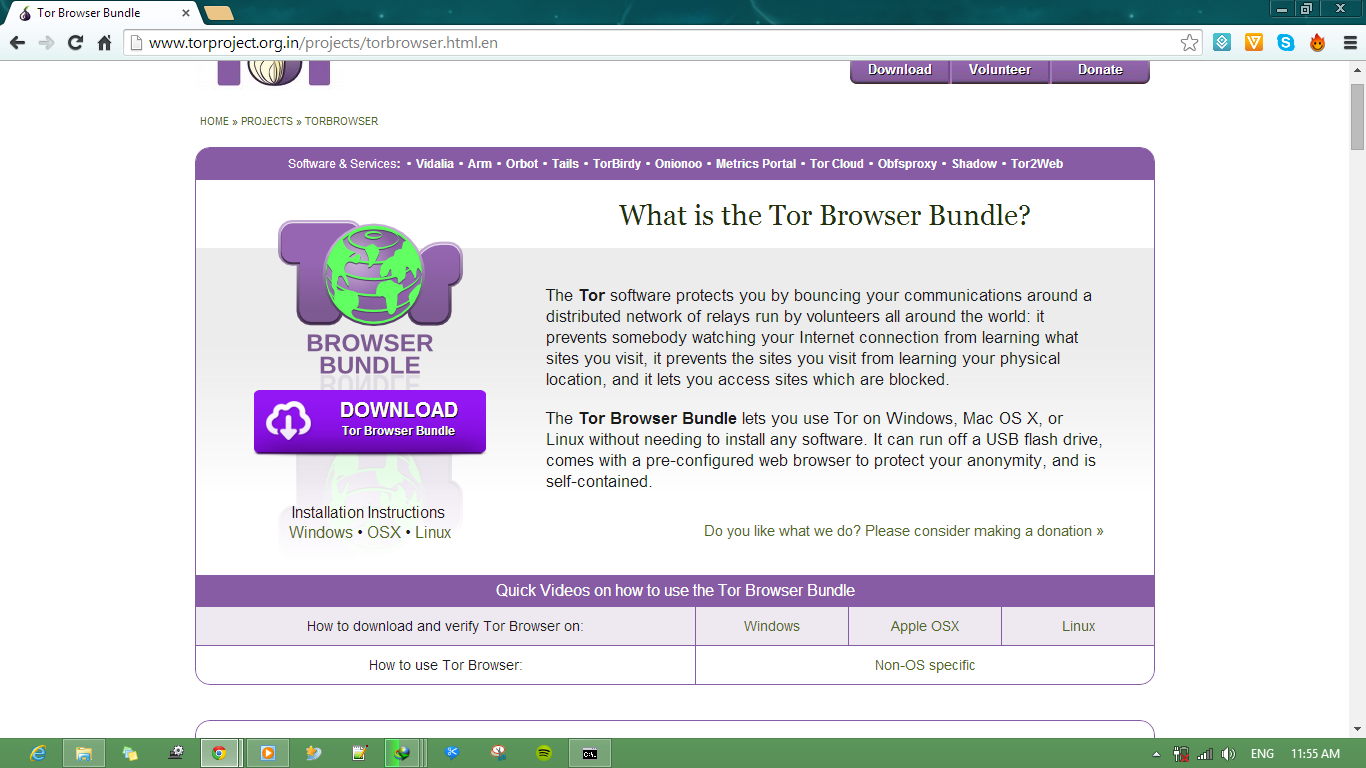1366x768 pixels.
Task: Open Onionoo in Software & Services bar
Action: (x=679, y=164)
